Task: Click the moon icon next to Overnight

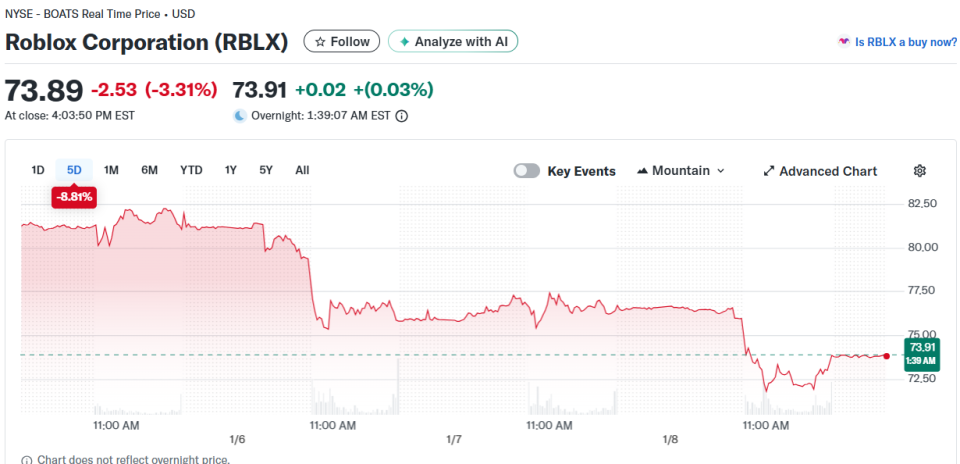Action: [x=239, y=116]
